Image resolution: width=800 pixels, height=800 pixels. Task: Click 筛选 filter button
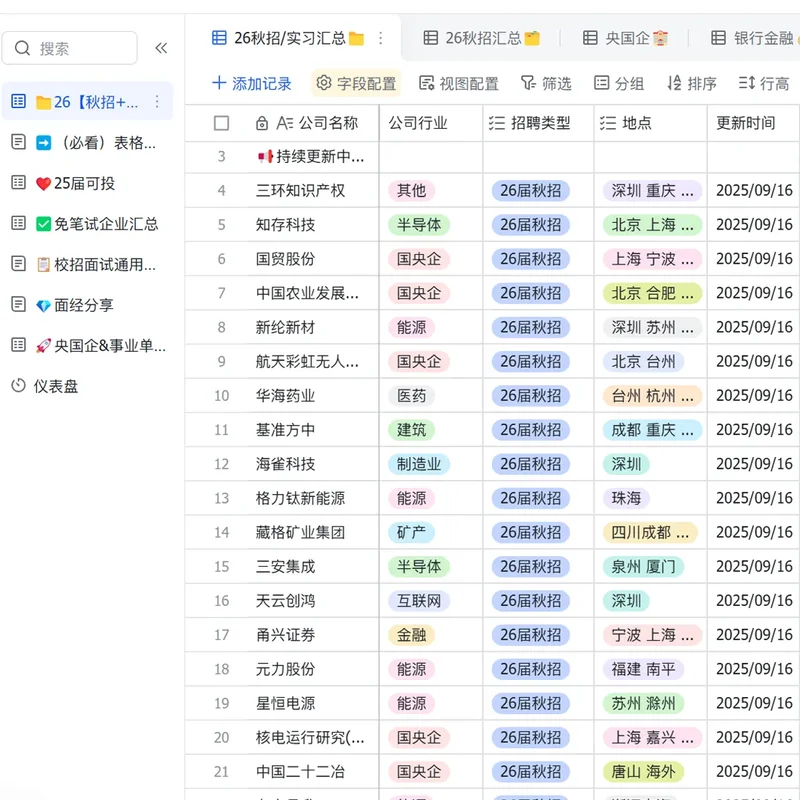[546, 83]
